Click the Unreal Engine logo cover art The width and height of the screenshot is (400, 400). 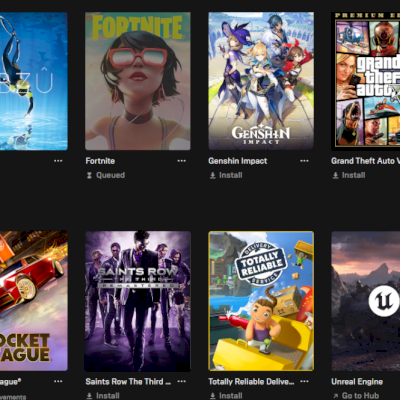366,301
